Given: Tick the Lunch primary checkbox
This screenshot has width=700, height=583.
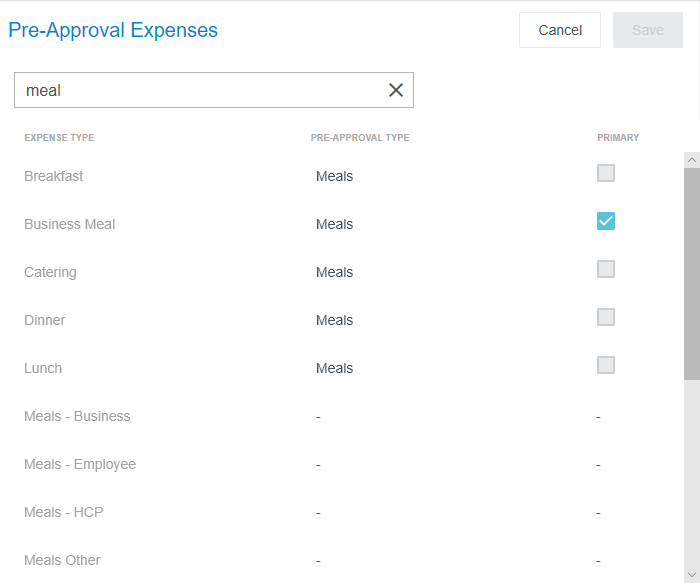Looking at the screenshot, I should point(605,365).
